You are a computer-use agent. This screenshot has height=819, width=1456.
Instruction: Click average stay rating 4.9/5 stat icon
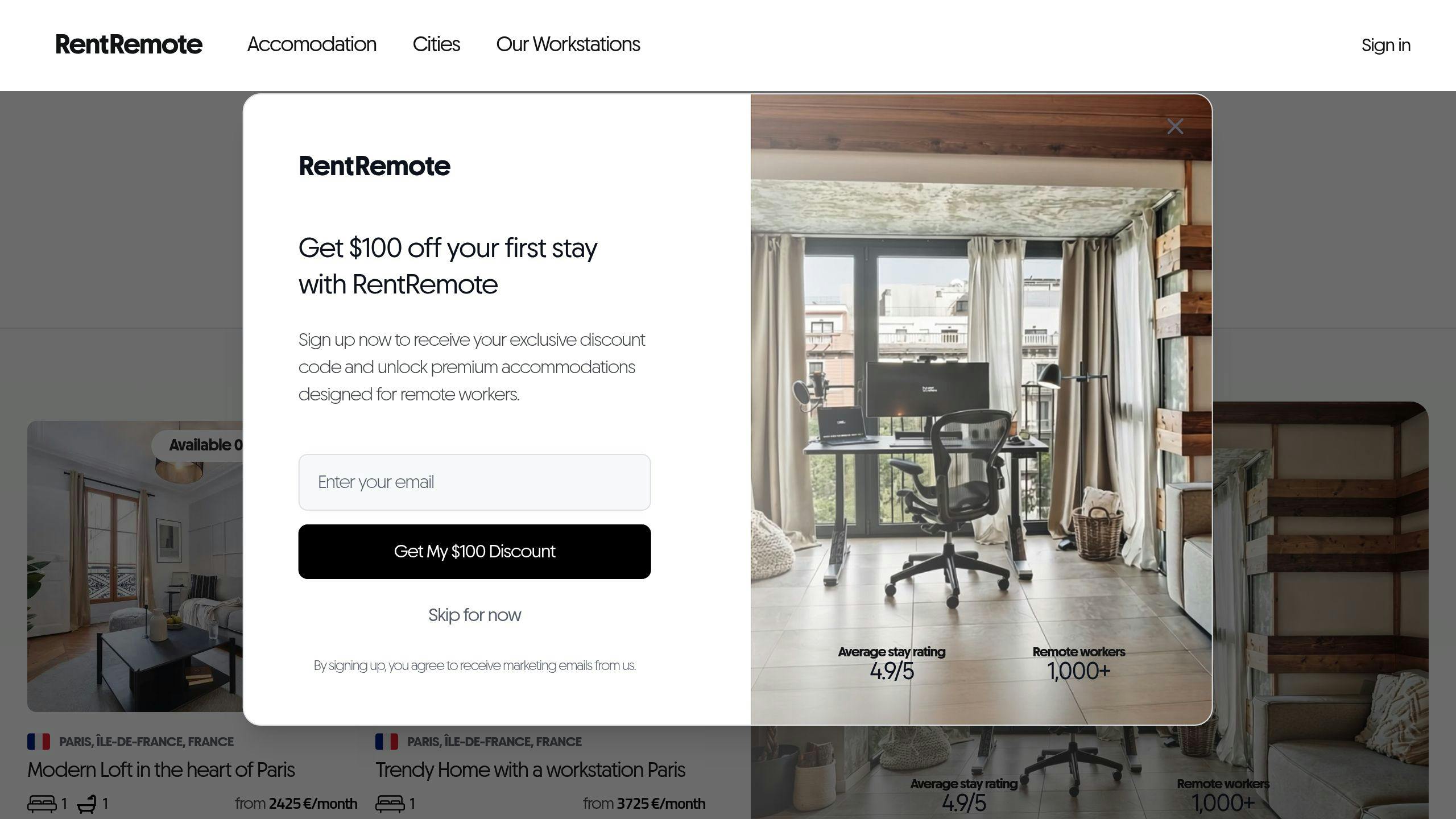coord(891,663)
